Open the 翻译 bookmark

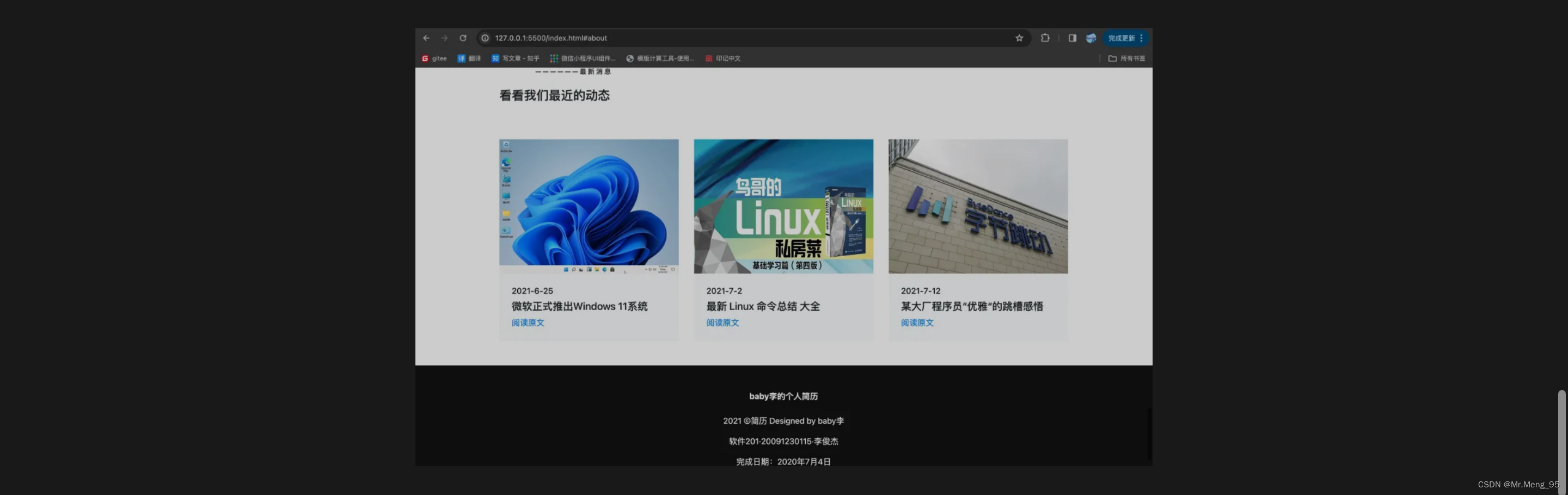pyautogui.click(x=469, y=58)
